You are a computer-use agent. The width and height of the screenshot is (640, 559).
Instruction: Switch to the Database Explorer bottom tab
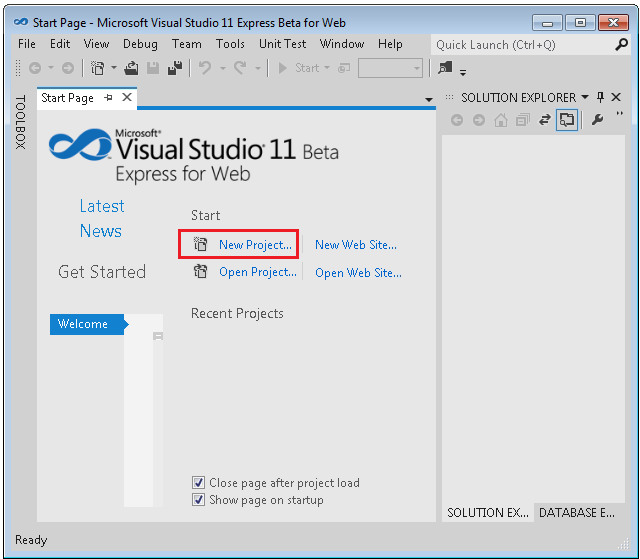[x=577, y=512]
